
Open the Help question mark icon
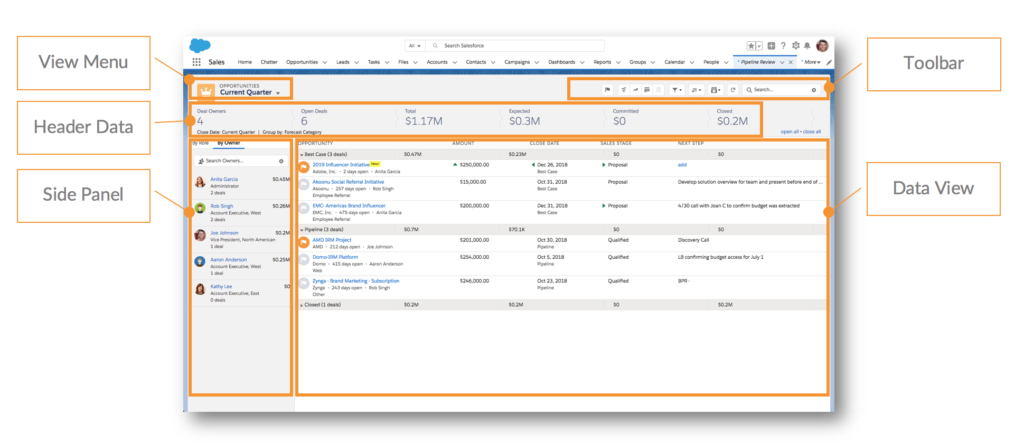(783, 46)
